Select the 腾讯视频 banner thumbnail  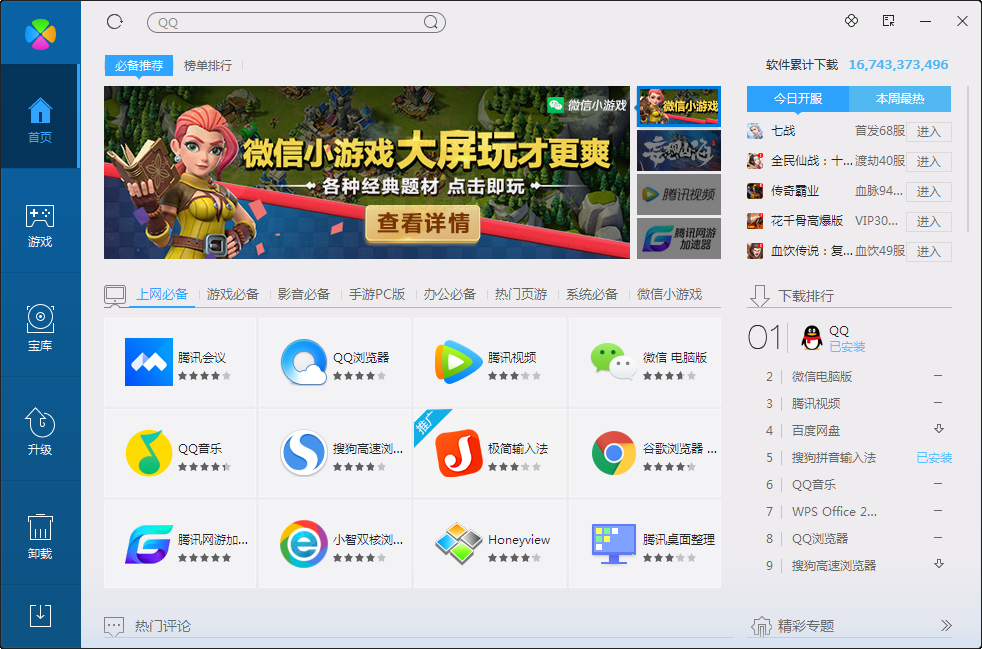tap(679, 194)
